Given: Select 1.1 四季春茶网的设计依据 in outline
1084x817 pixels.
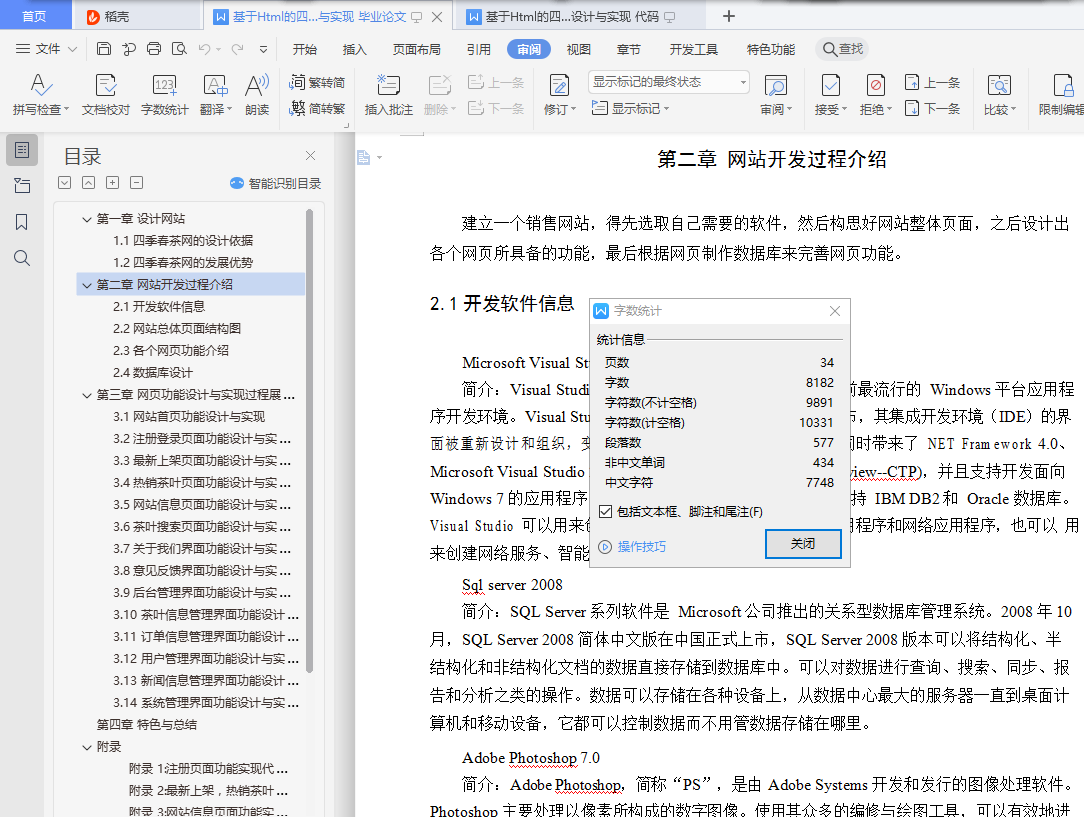Looking at the screenshot, I should click(x=183, y=241).
